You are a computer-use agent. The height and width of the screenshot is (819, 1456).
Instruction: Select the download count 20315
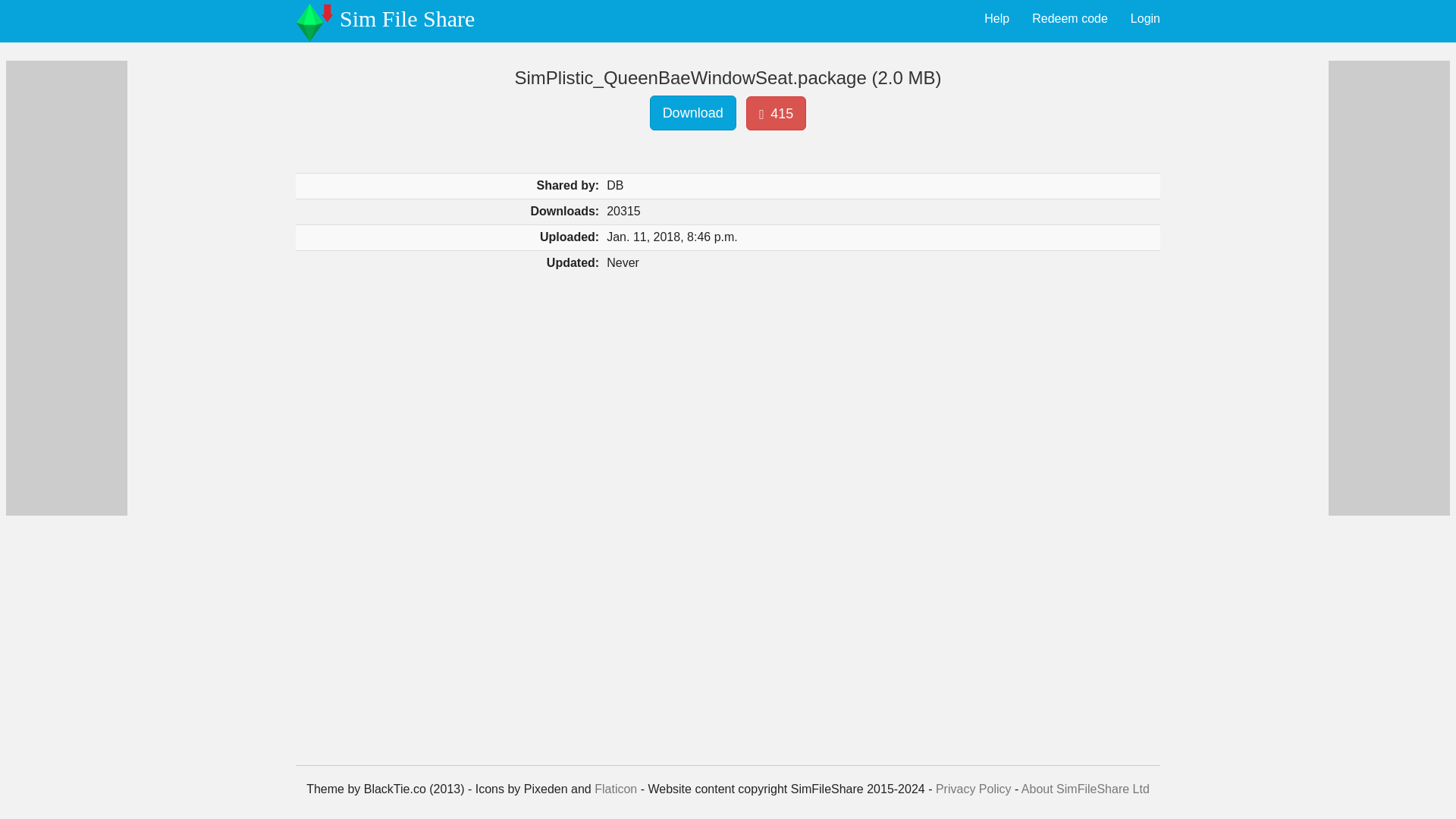tap(623, 212)
